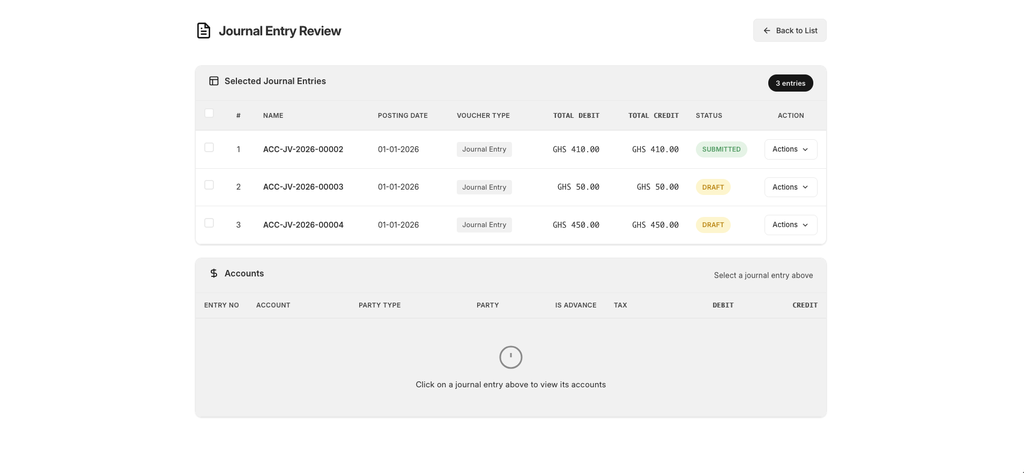Click the document icon beside Journal Entry Review
The image size is (1024, 473).
pyautogui.click(x=204, y=31)
